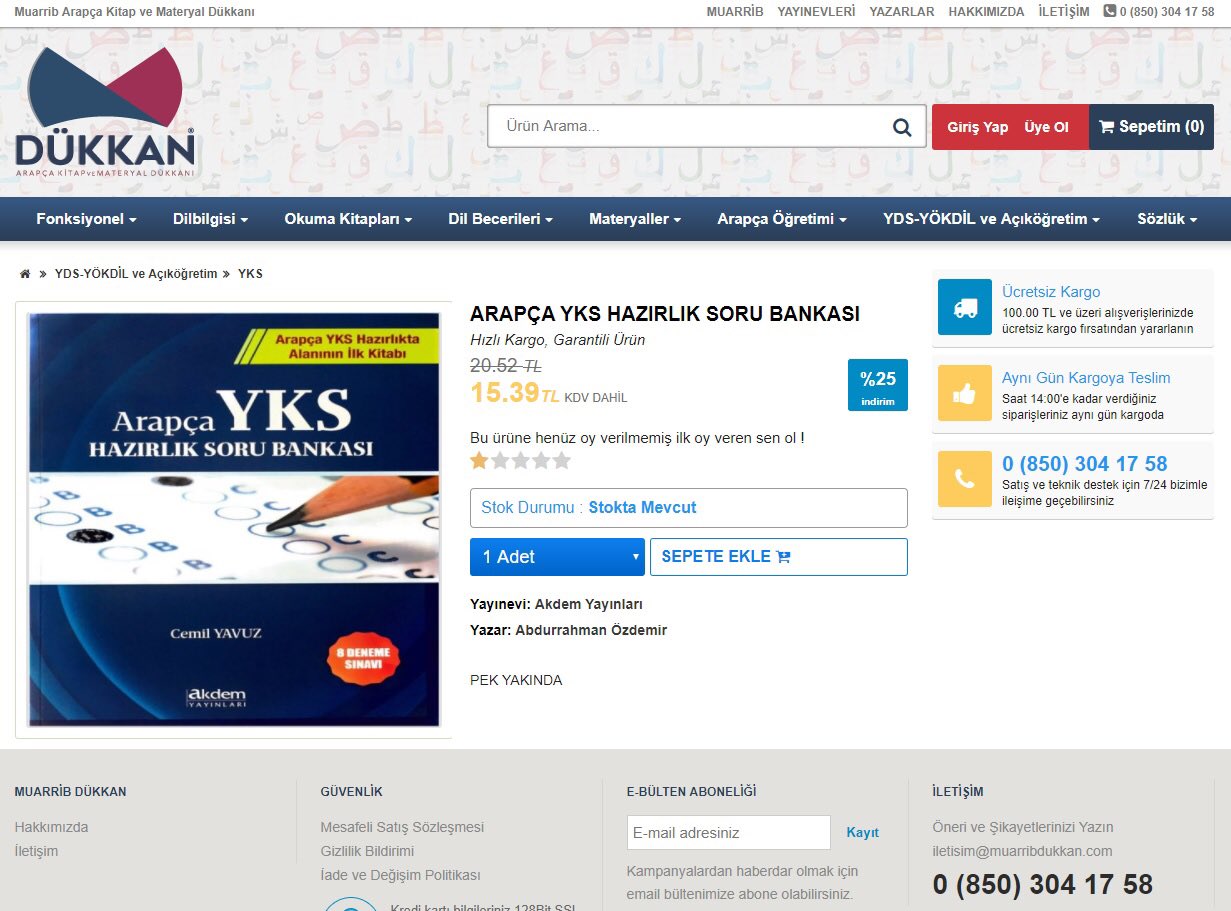The height and width of the screenshot is (911, 1231).
Task: Rate the product three stars
Action: click(520, 460)
